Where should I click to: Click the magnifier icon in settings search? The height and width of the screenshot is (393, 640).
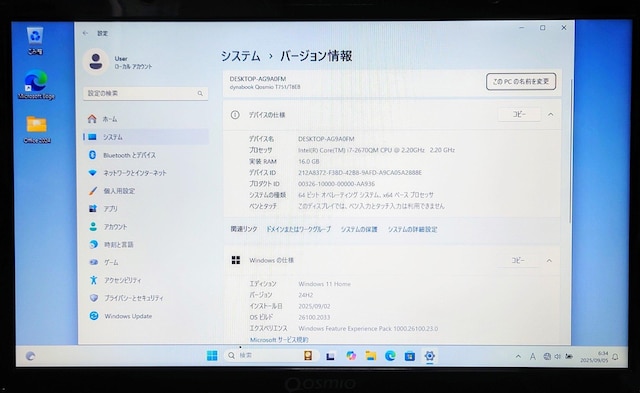(200, 93)
